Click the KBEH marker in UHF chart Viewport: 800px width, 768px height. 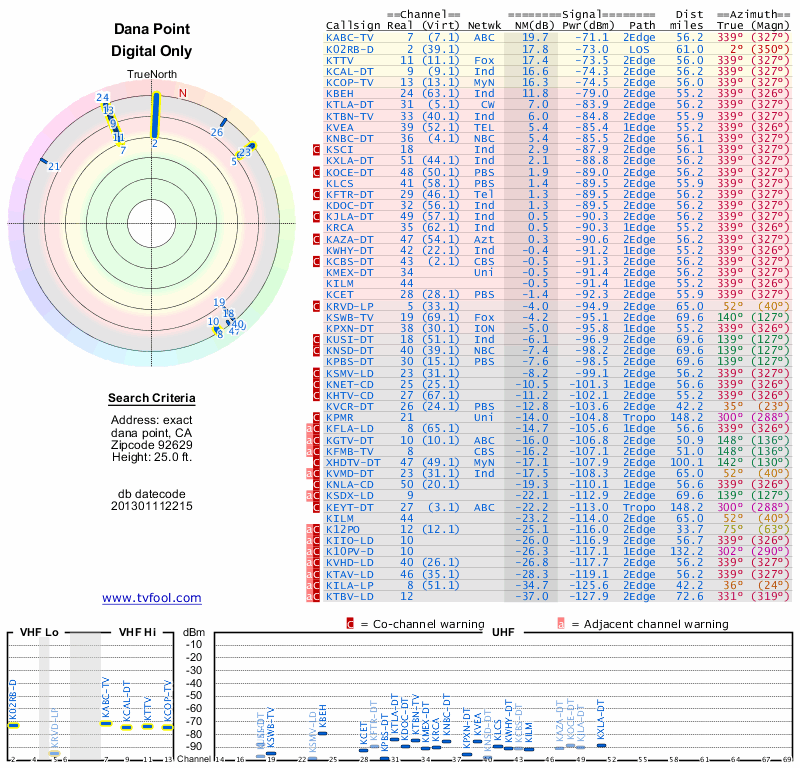[322, 733]
